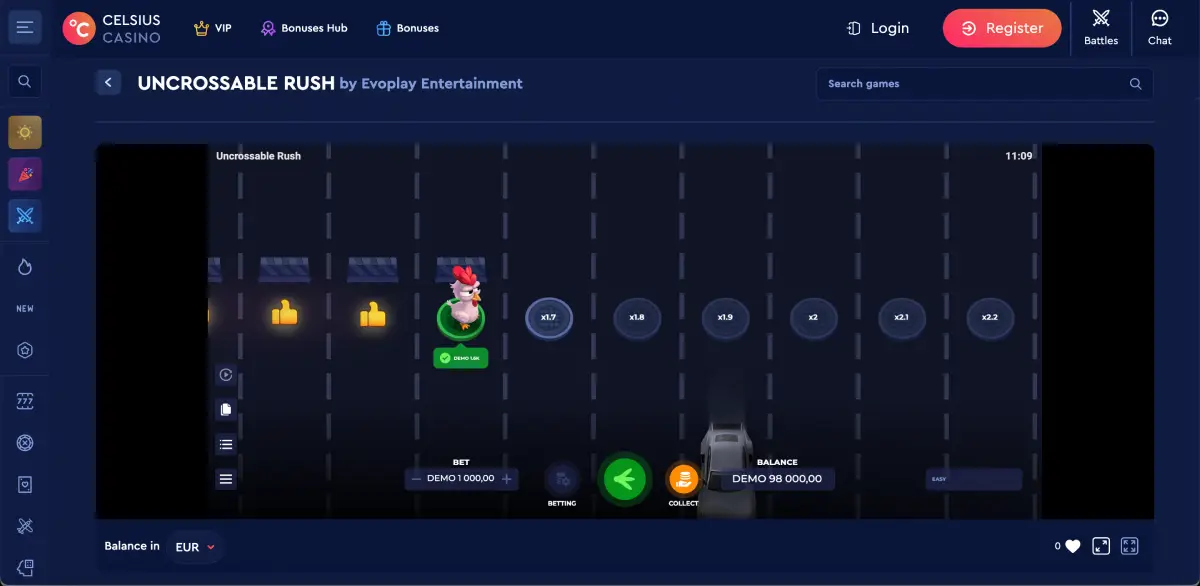Click the crossed swords sidebar icon
The height and width of the screenshot is (586, 1200).
25,216
